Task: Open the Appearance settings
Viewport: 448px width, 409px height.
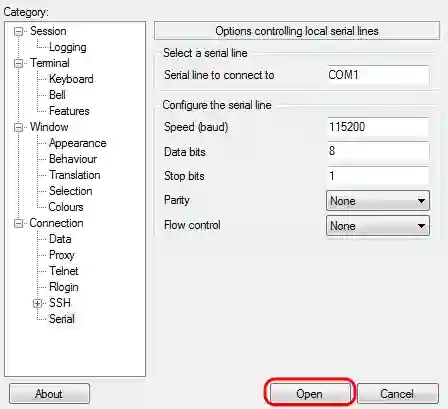Action: (x=78, y=143)
